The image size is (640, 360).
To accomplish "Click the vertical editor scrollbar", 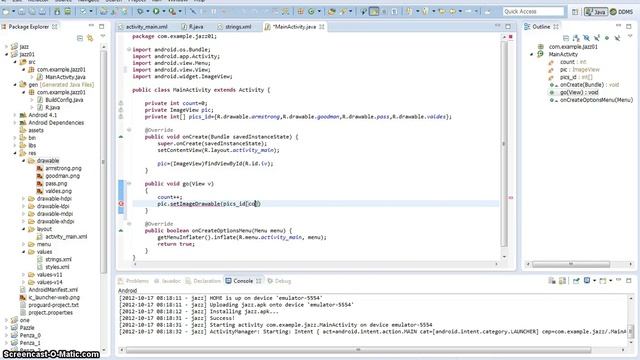I will click(x=504, y=143).
